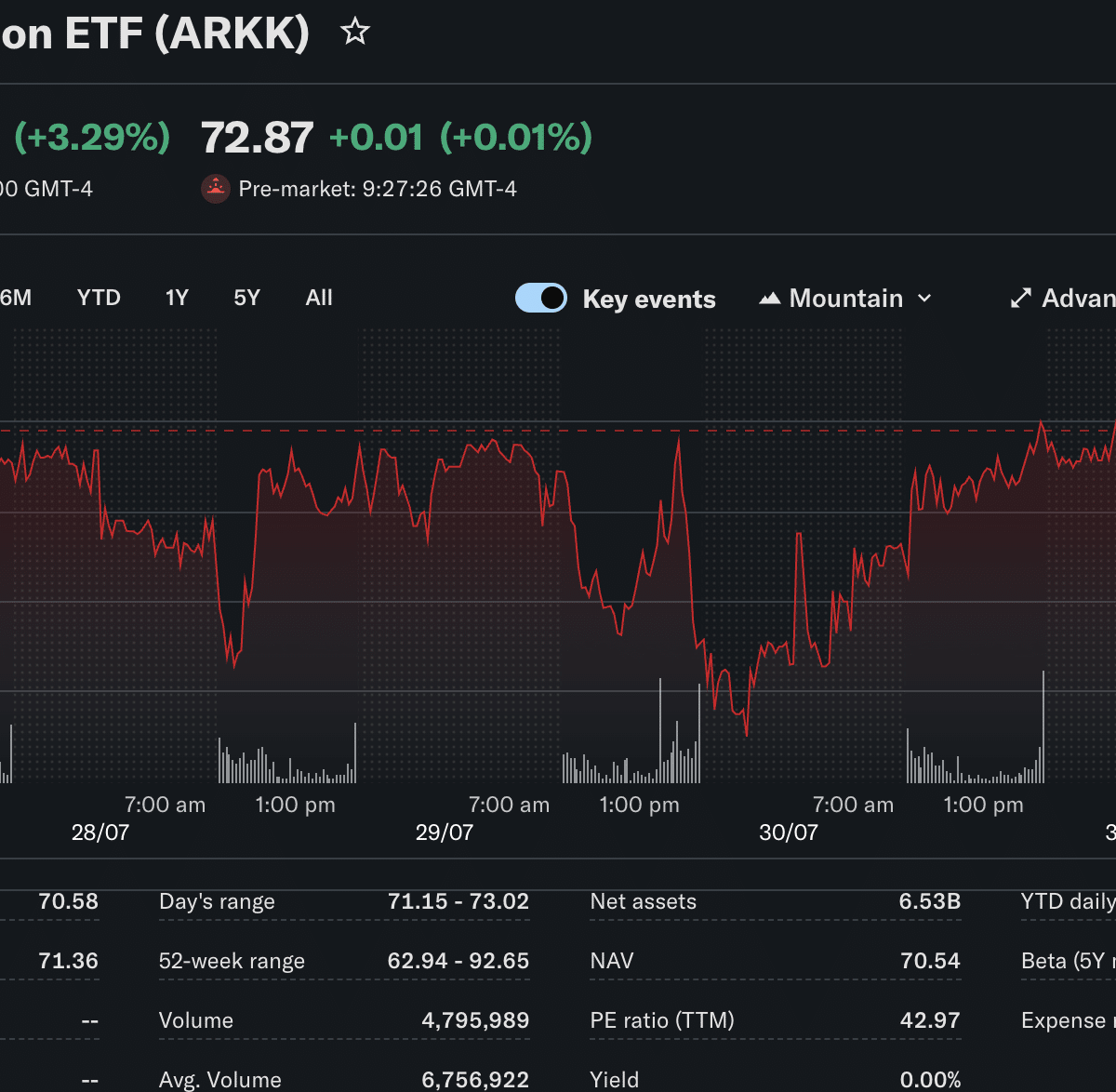Click the 52-week range label

(x=232, y=961)
